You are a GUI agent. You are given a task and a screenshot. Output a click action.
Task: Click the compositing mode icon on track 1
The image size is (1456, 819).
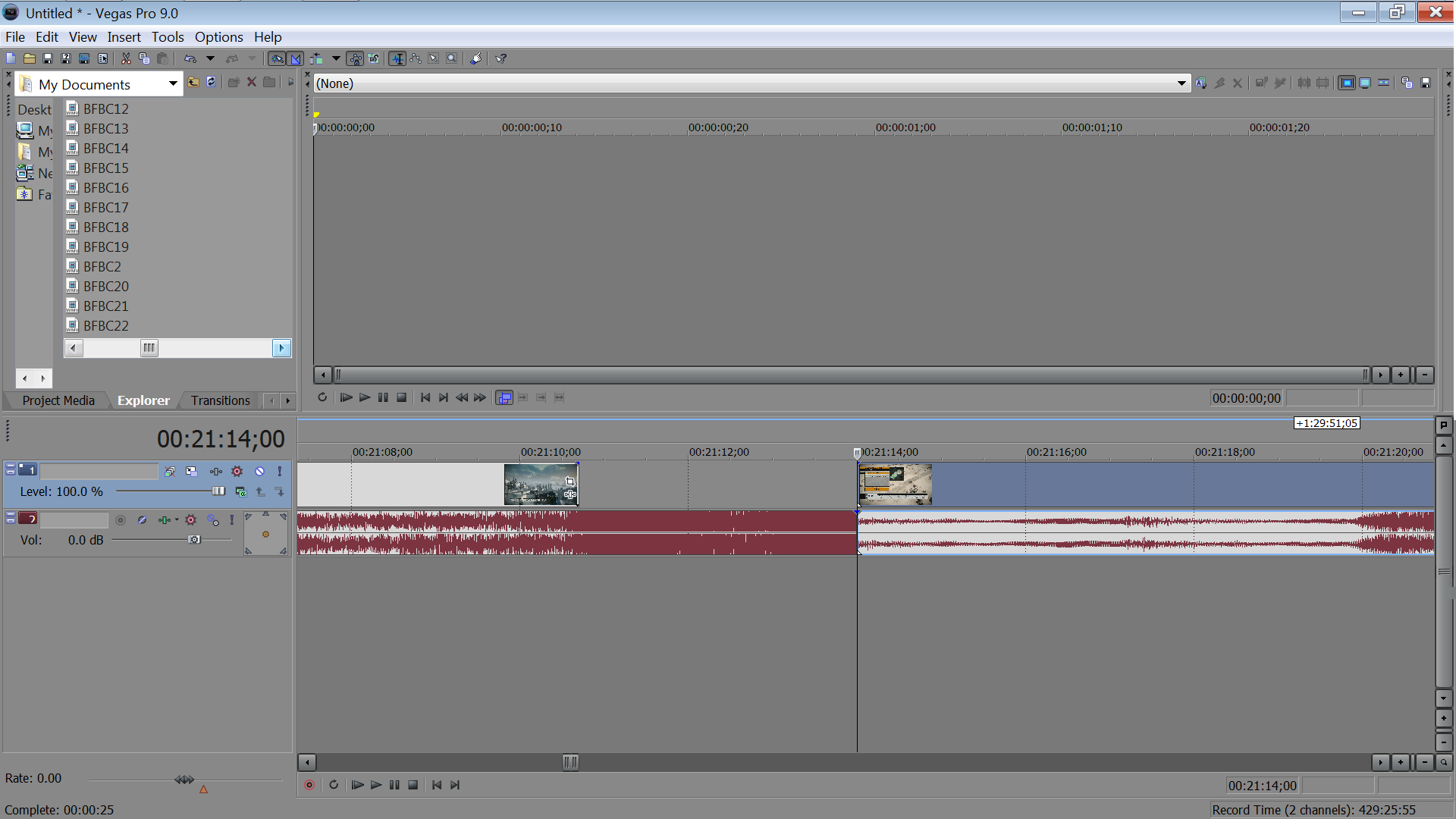[x=240, y=492]
